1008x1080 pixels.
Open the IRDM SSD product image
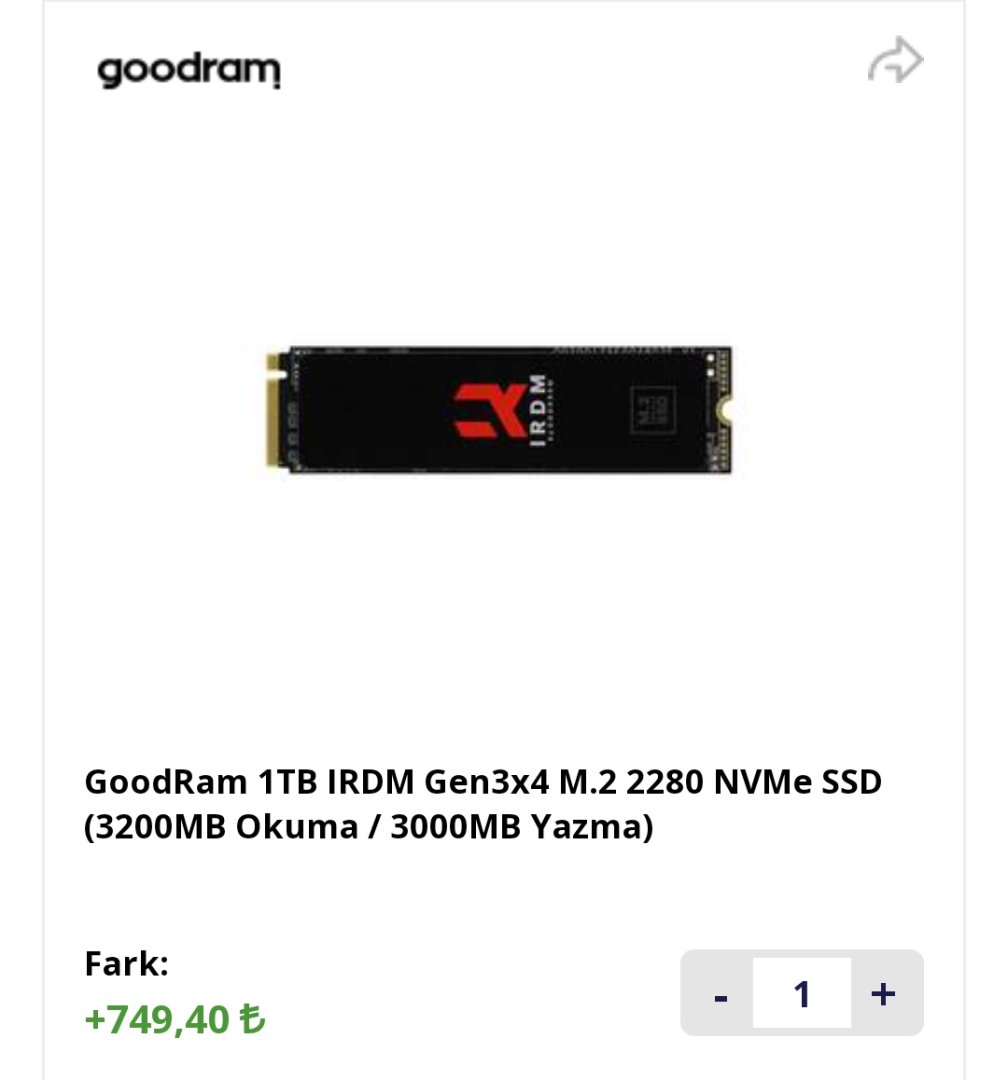click(x=500, y=410)
